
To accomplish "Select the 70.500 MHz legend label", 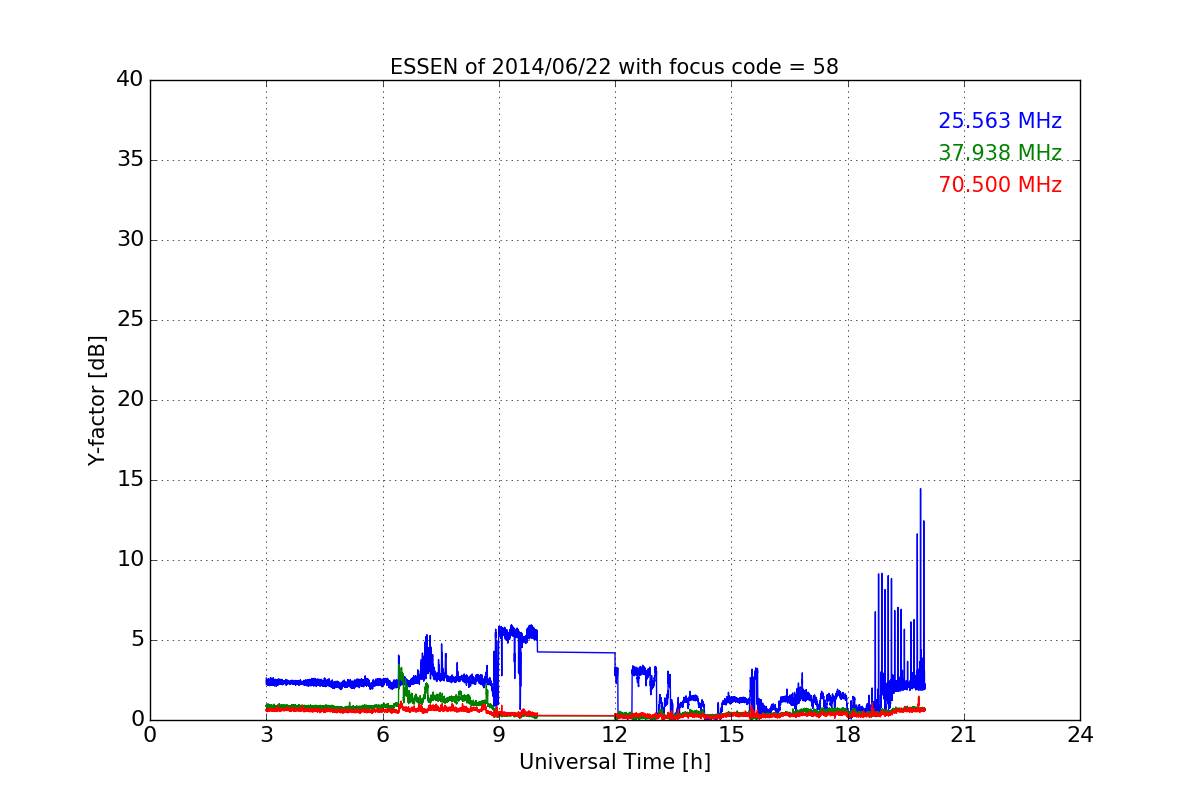I will coord(1000,185).
